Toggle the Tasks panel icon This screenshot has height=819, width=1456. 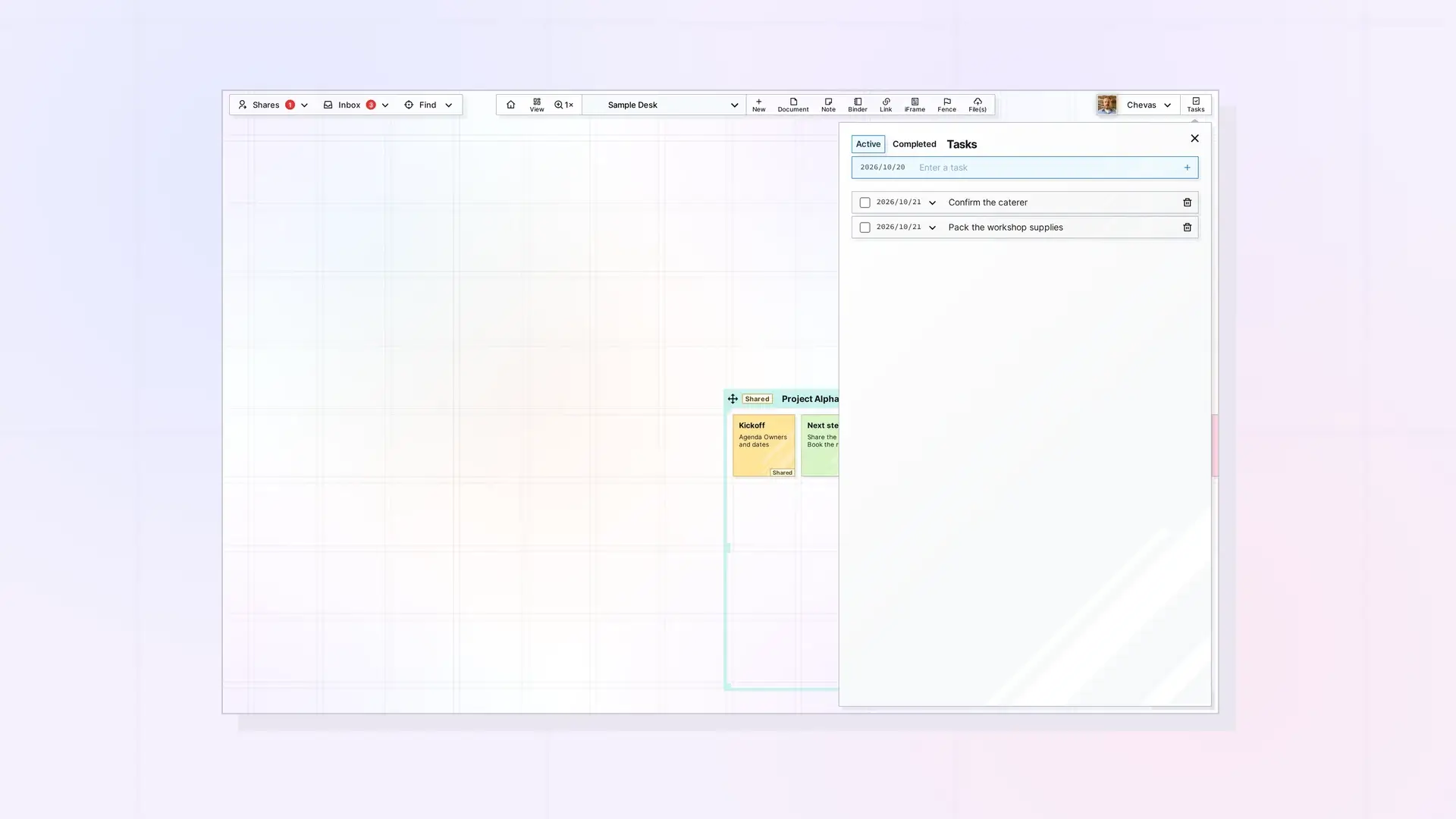coord(1196,105)
